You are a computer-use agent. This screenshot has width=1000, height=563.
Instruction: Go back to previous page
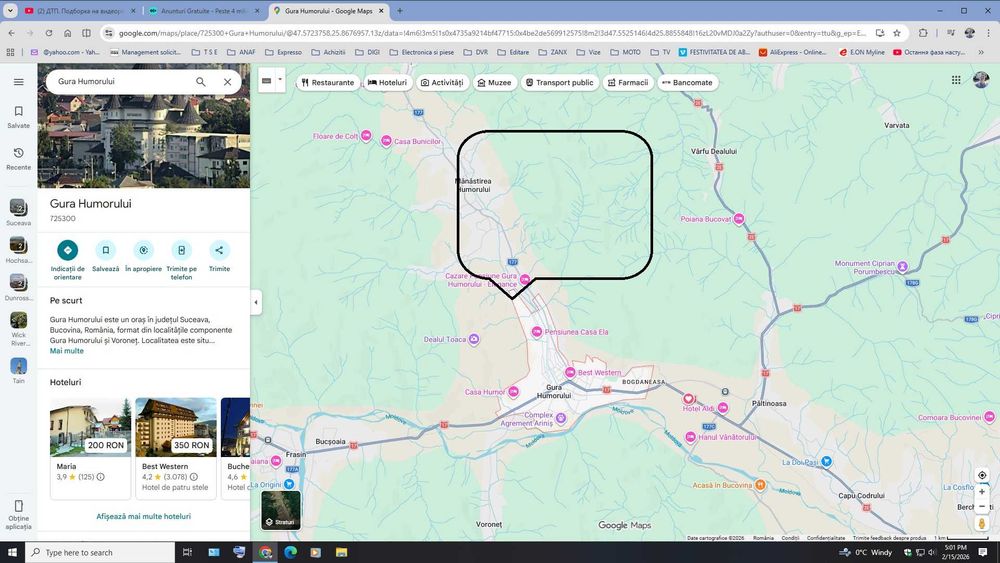pyautogui.click(x=11, y=33)
